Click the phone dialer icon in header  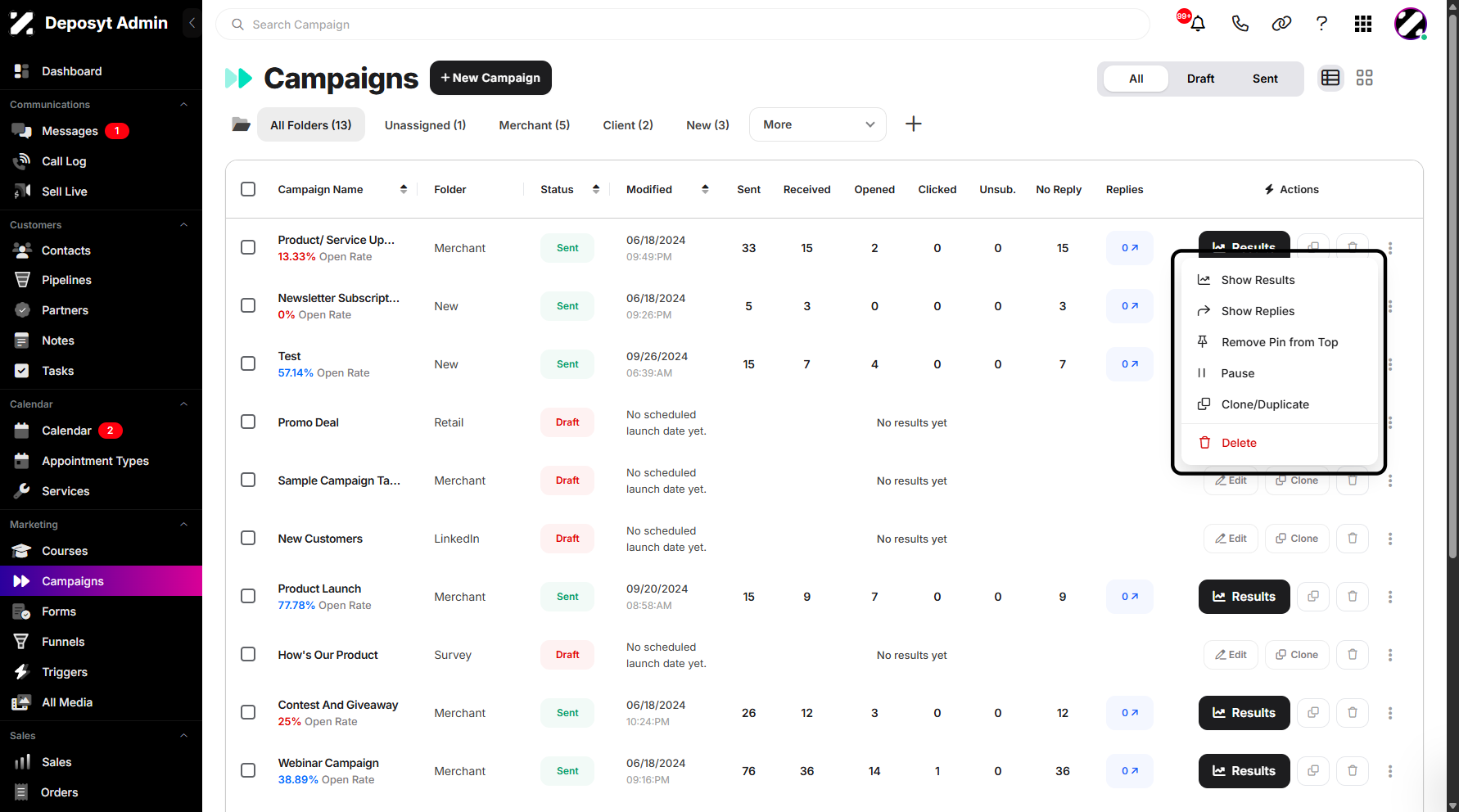pos(1240,24)
